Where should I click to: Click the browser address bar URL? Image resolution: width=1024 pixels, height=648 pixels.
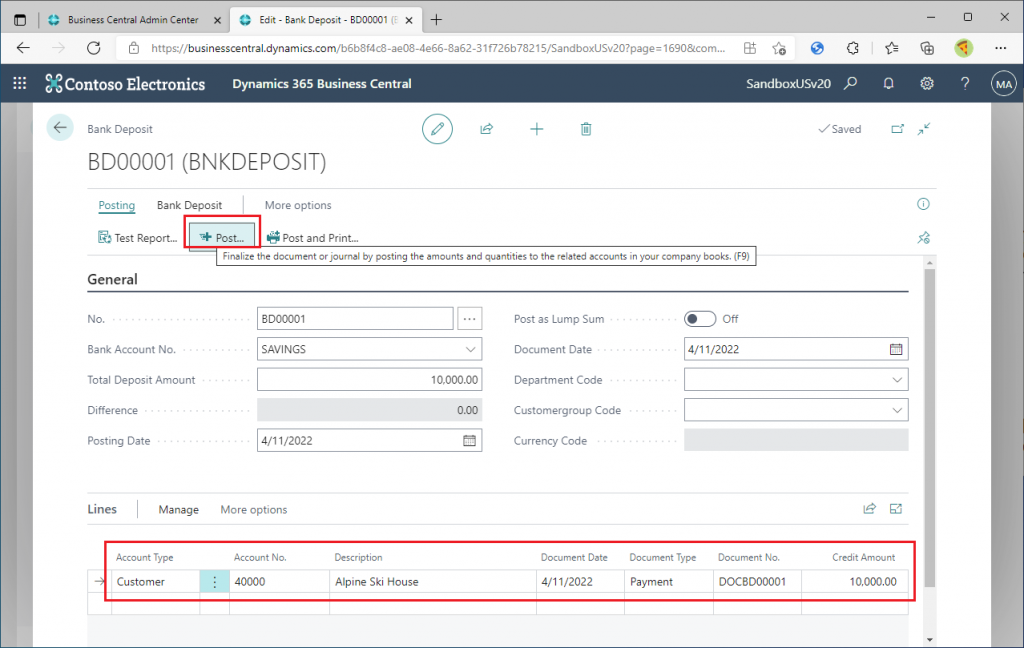pos(438,48)
